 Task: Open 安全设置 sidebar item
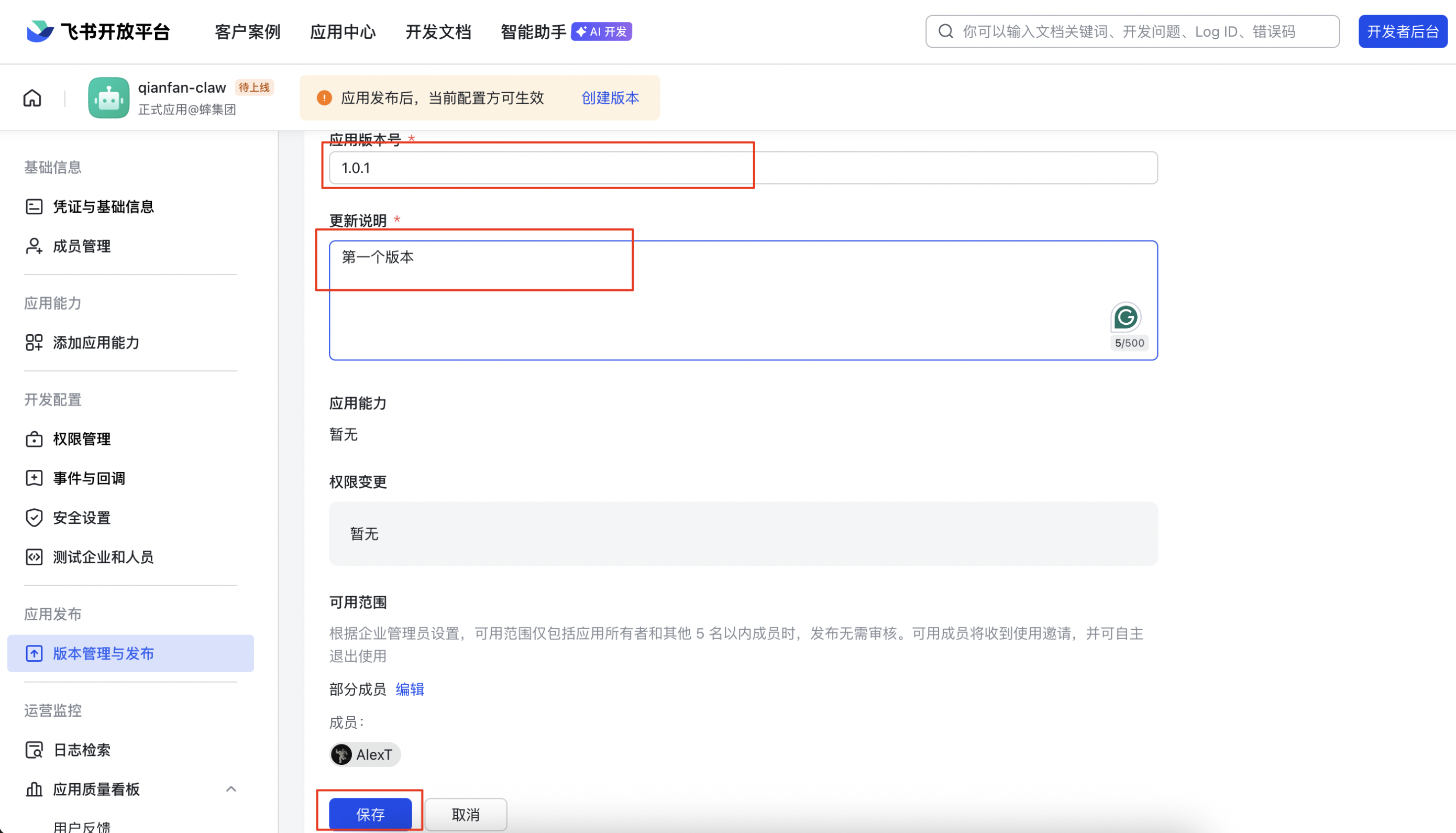click(x=81, y=518)
